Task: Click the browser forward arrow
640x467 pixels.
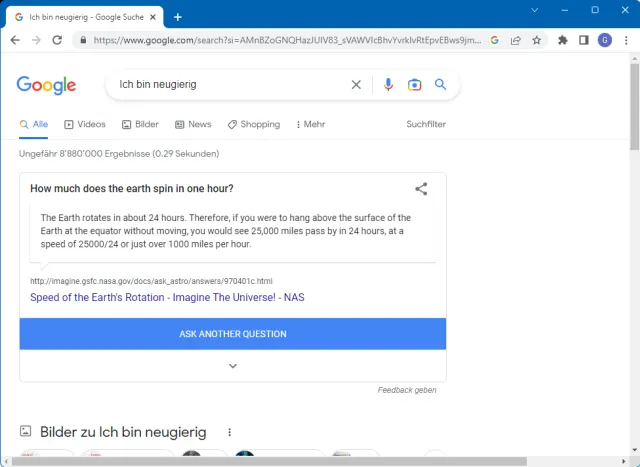Action: point(36,40)
